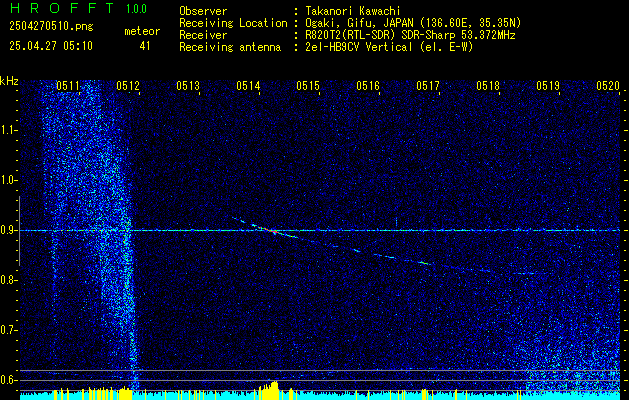The image size is (629, 400).
Task: Click the 0514 time marker
Action: tap(248, 86)
